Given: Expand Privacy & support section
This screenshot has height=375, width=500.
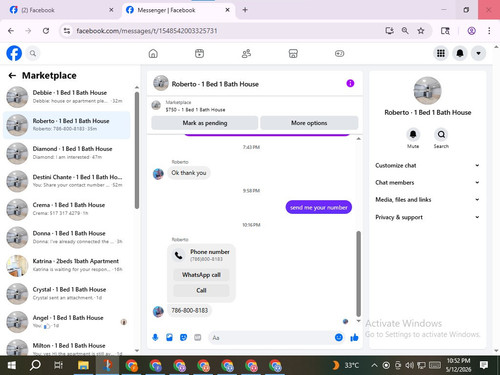Looking at the screenshot, I should 427,217.
